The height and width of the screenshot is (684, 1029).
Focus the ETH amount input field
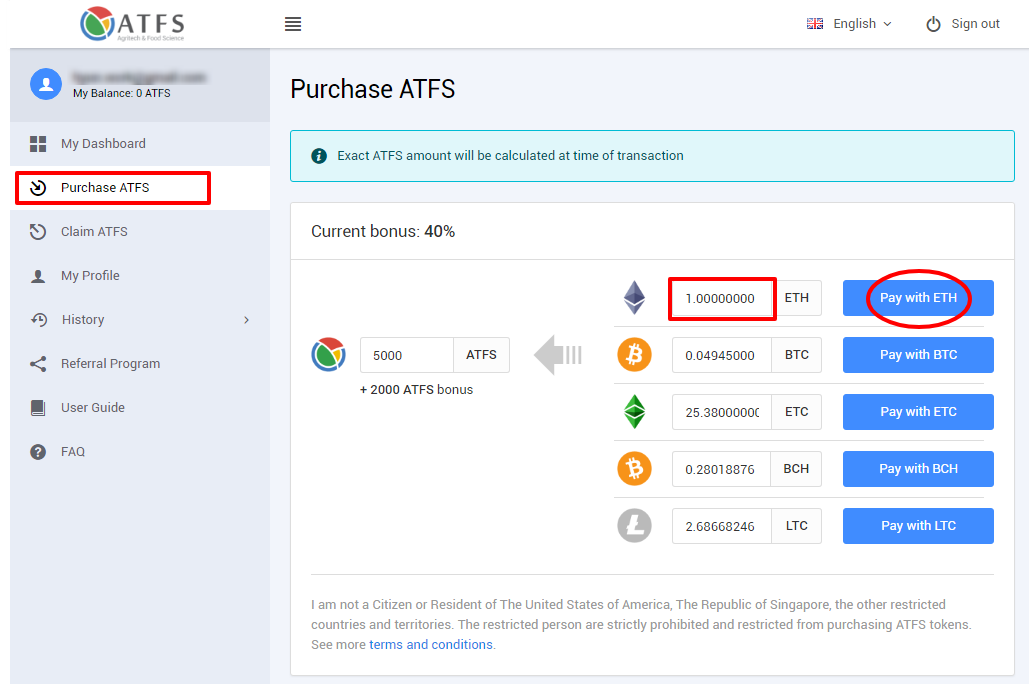[x=722, y=298]
